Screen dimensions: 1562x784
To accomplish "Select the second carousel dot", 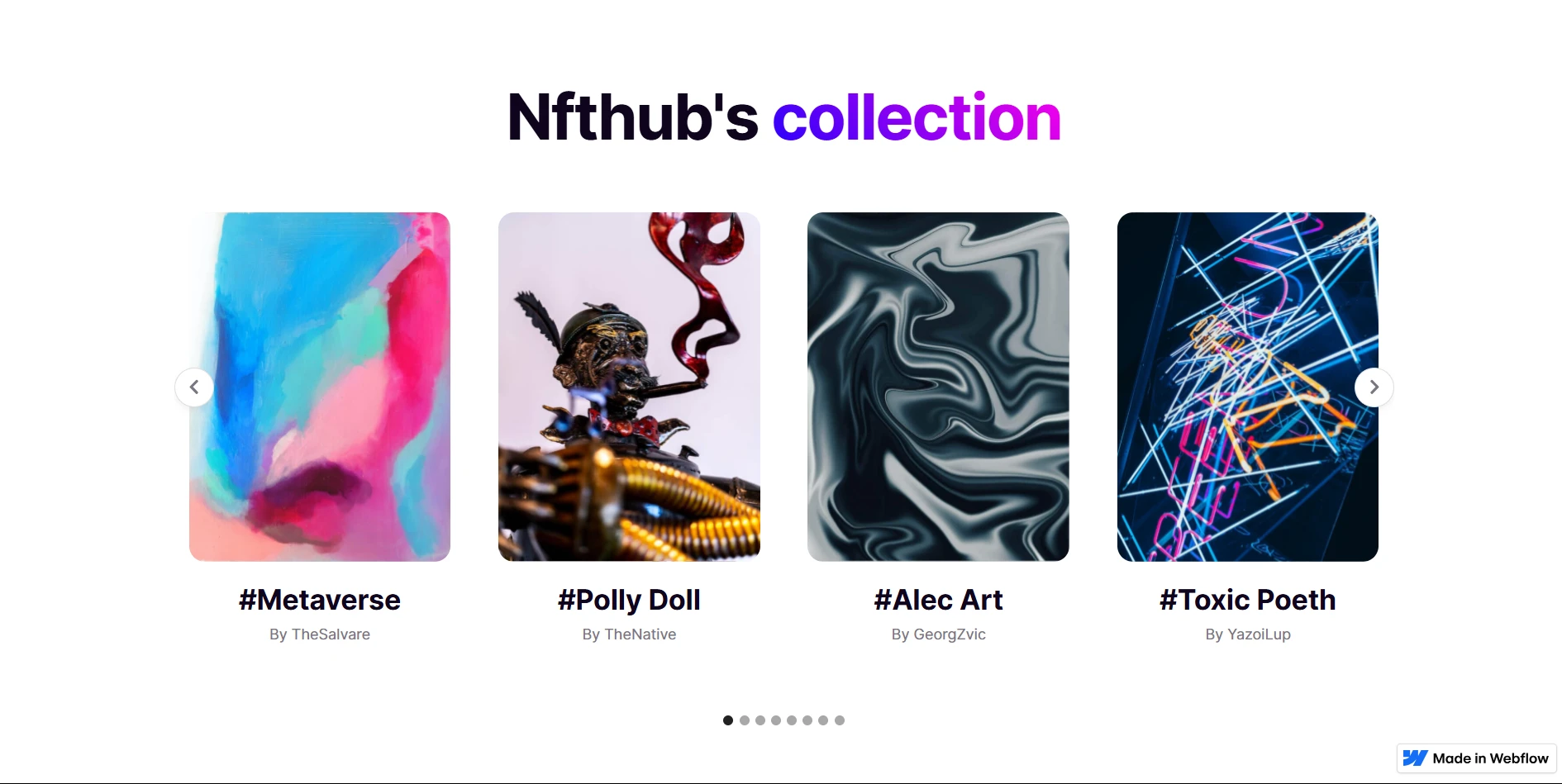I will click(x=745, y=720).
